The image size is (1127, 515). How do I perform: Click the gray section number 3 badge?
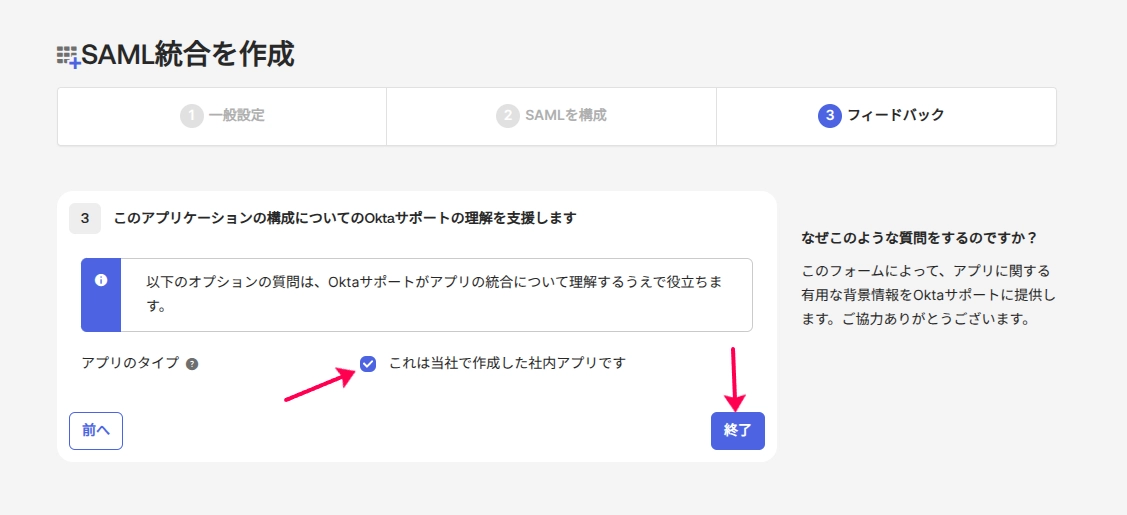[x=85, y=218]
